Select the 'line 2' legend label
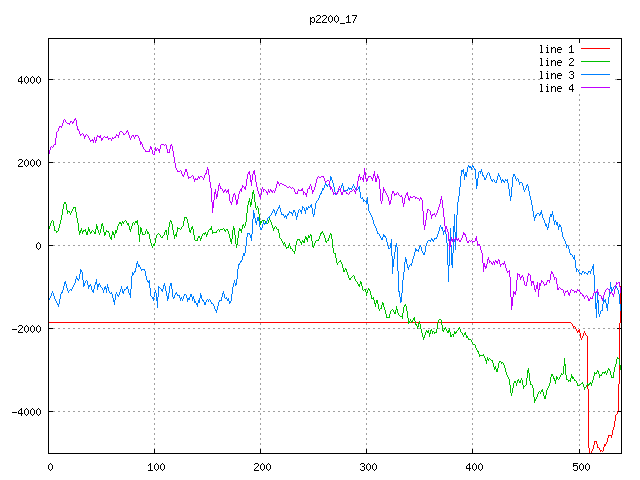Screen dimensions: 640x480 click(x=556, y=62)
